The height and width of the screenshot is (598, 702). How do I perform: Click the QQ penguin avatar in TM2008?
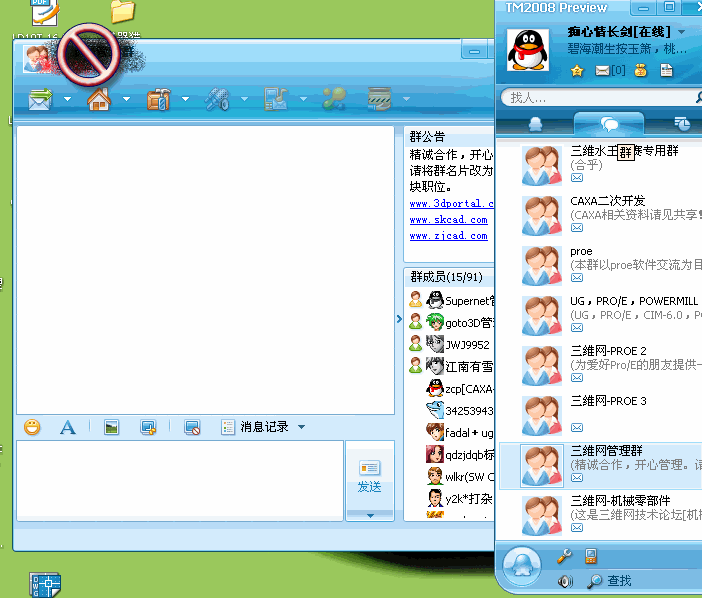[x=528, y=50]
